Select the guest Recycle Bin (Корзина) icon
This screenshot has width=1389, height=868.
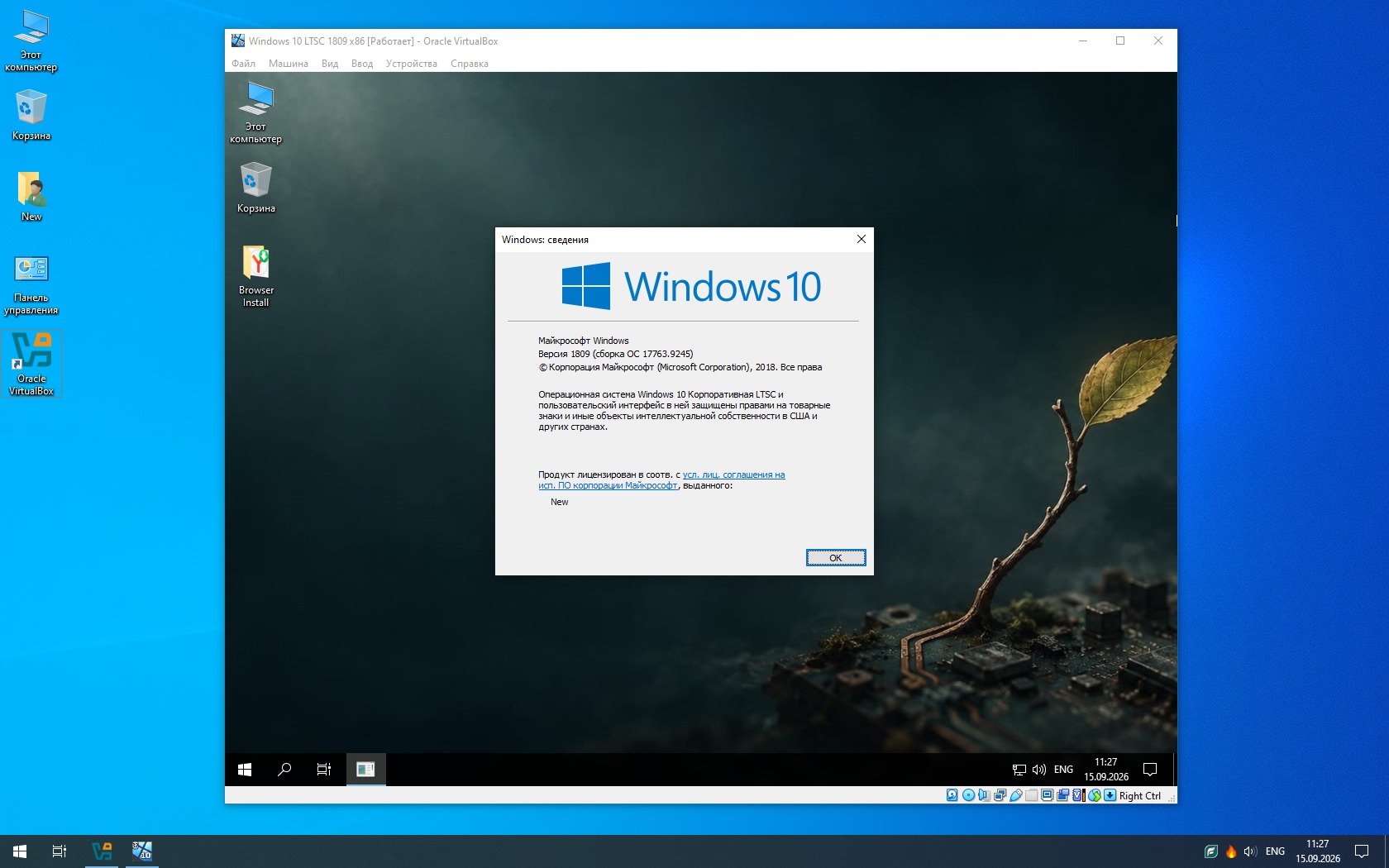pos(256,188)
